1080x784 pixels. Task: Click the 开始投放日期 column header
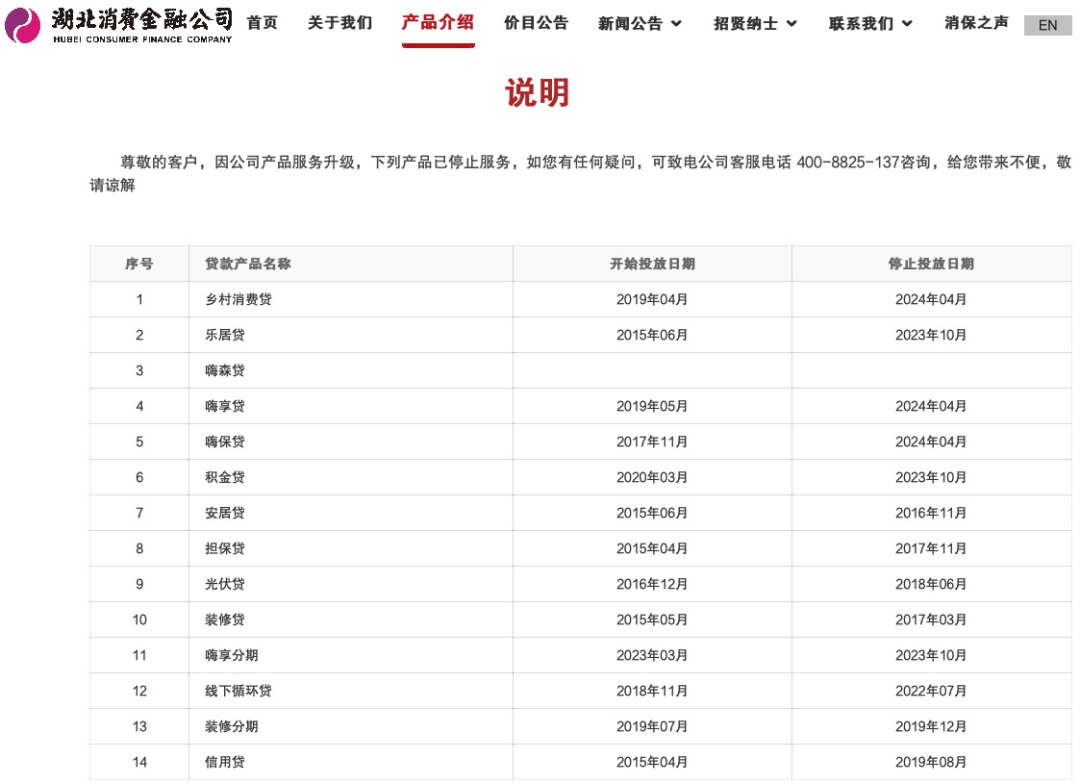tap(652, 264)
